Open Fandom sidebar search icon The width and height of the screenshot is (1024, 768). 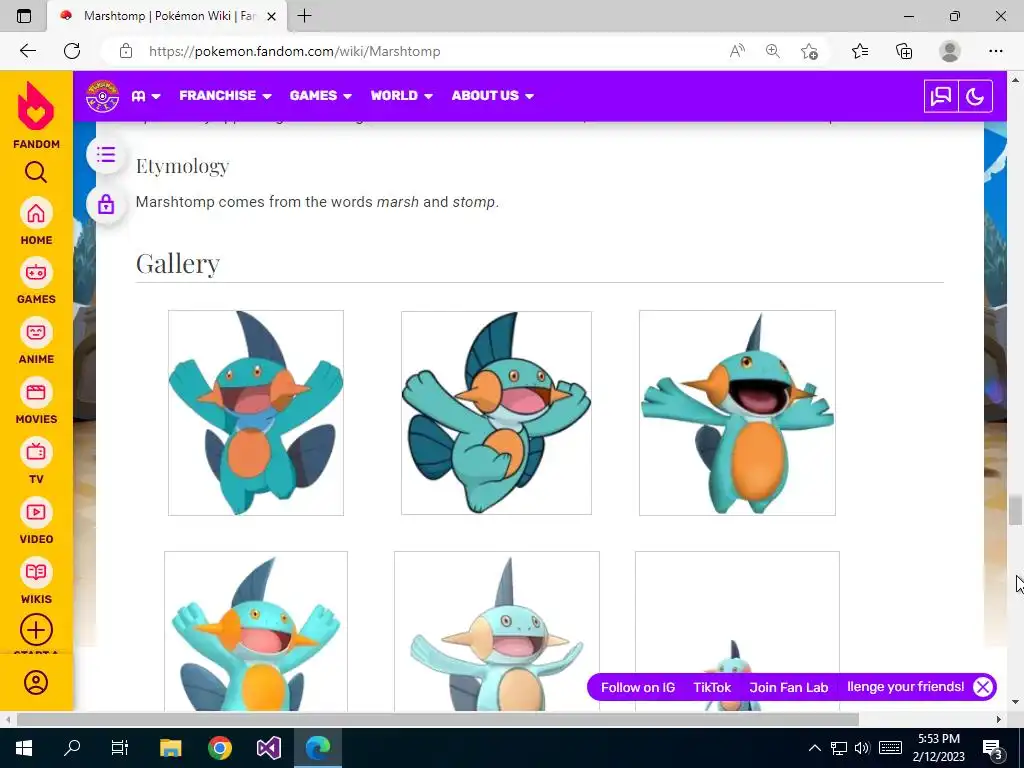tap(36, 172)
